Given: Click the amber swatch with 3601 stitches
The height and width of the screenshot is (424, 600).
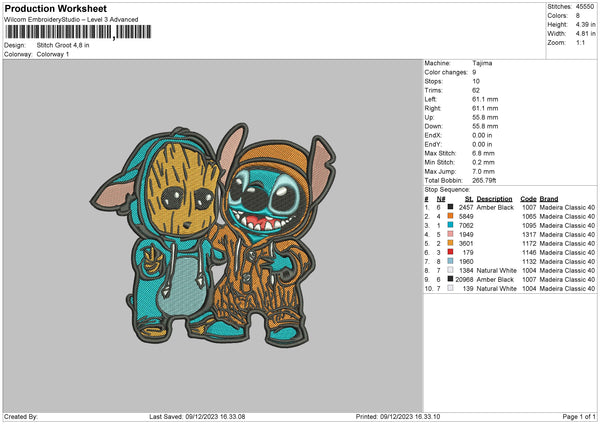Looking at the screenshot, I should (450, 243).
